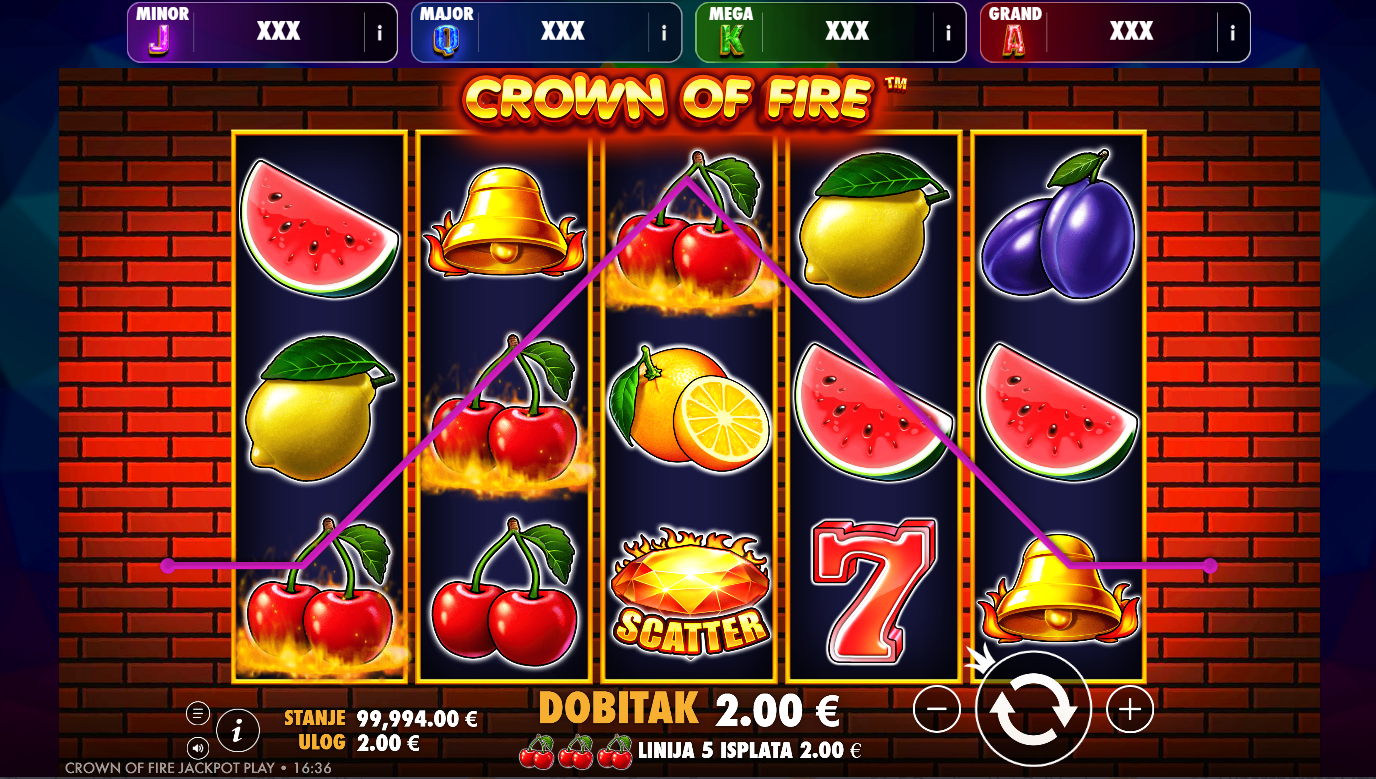Increase the bet with the plus button
This screenshot has height=779, width=1376.
pos(1130,710)
